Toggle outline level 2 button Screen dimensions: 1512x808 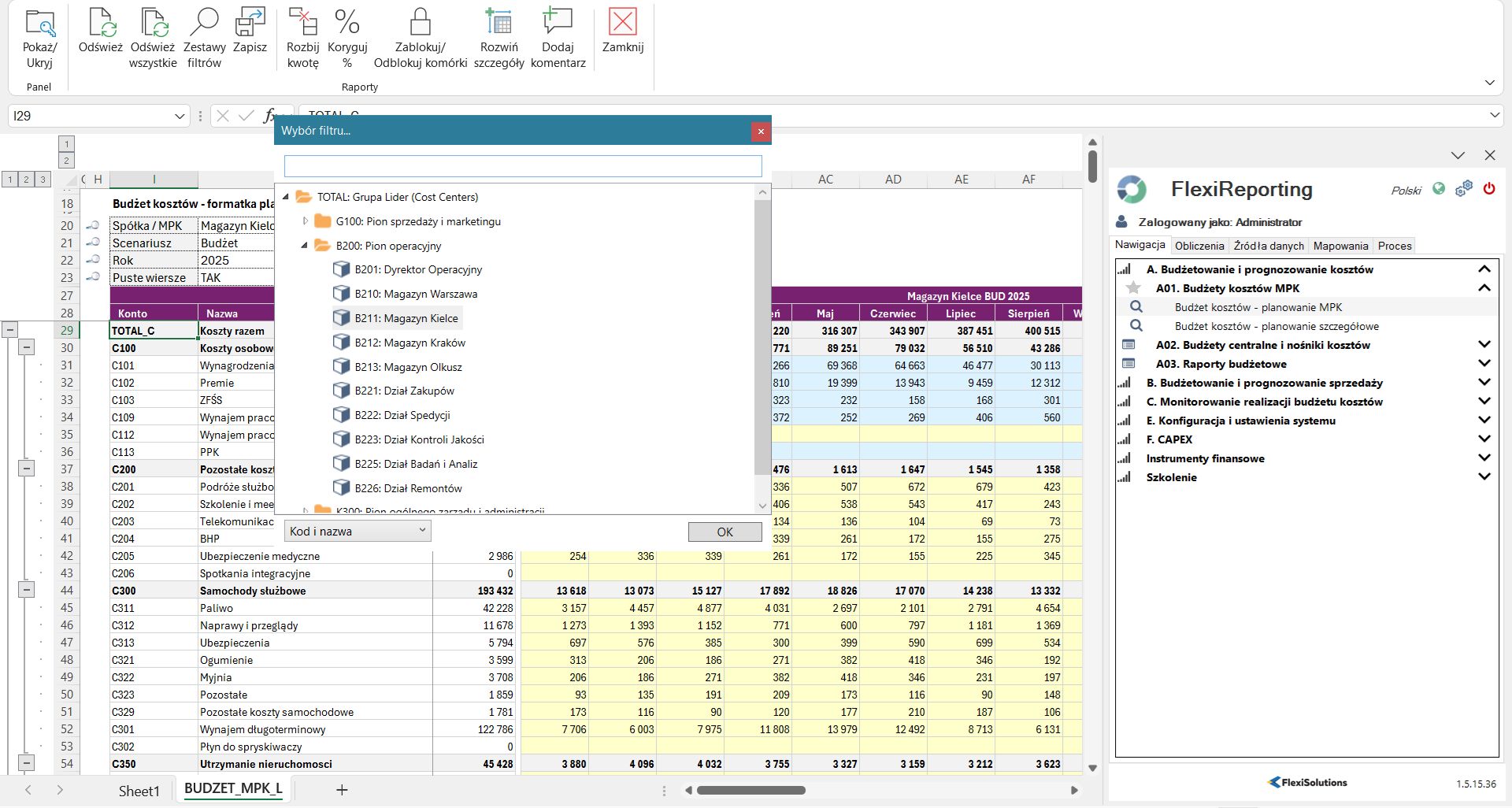26,180
